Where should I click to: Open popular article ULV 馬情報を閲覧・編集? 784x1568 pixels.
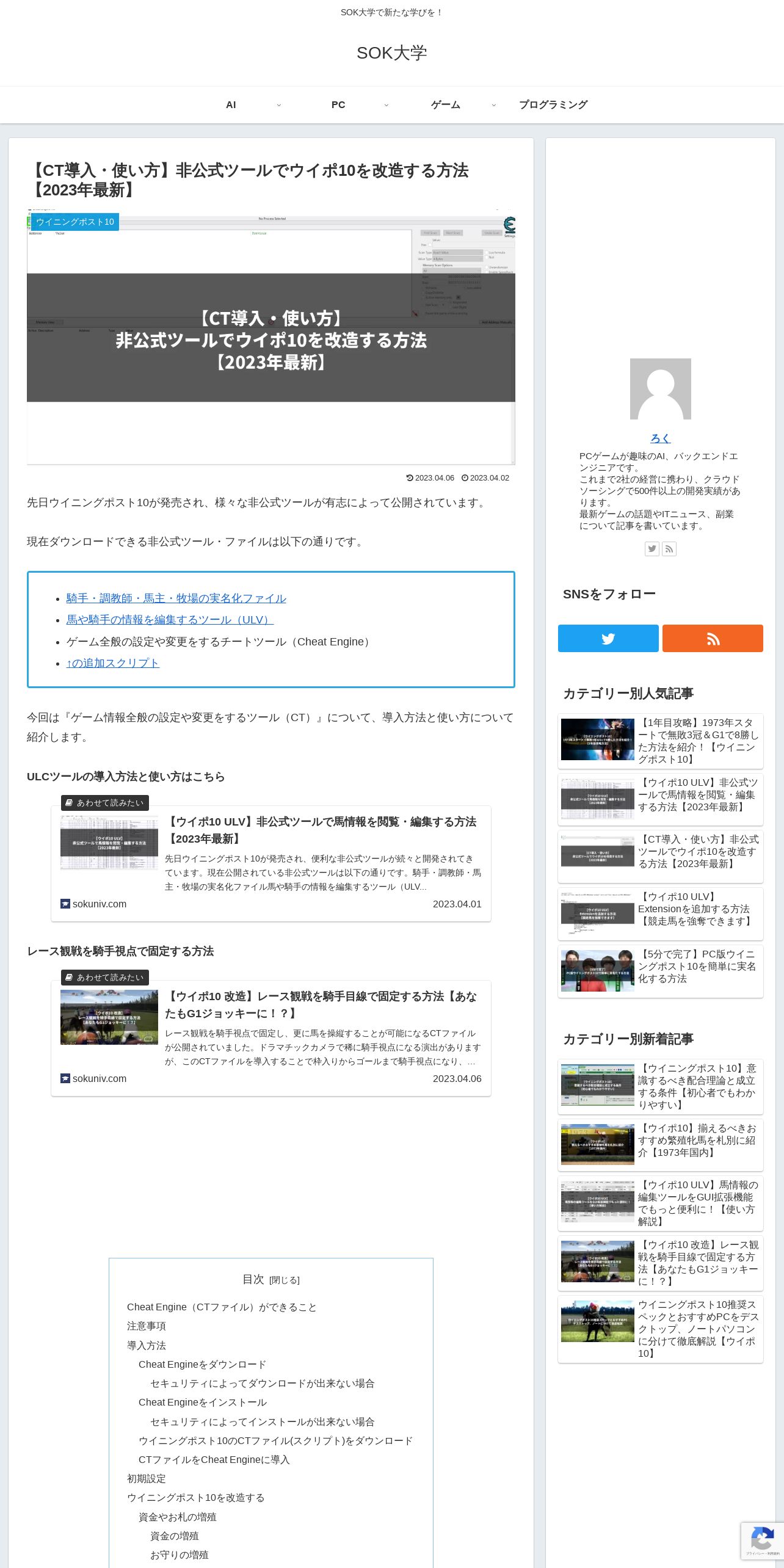pos(661,800)
